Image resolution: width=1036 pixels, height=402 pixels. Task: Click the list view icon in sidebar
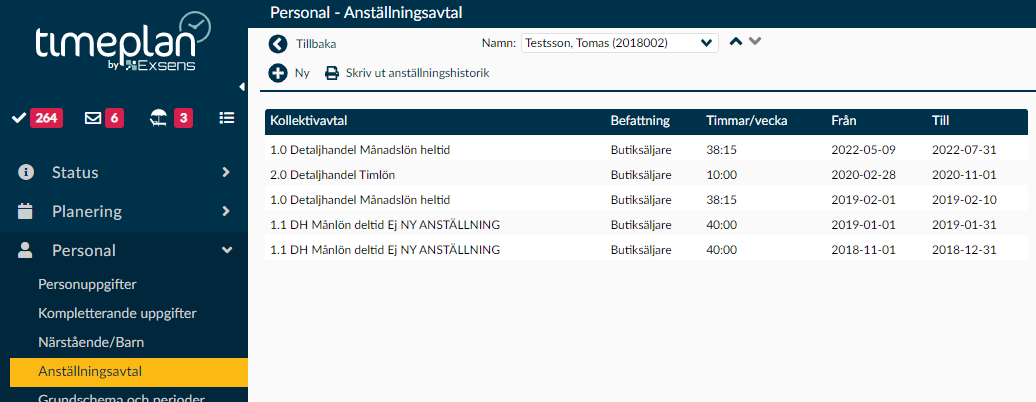[x=227, y=118]
